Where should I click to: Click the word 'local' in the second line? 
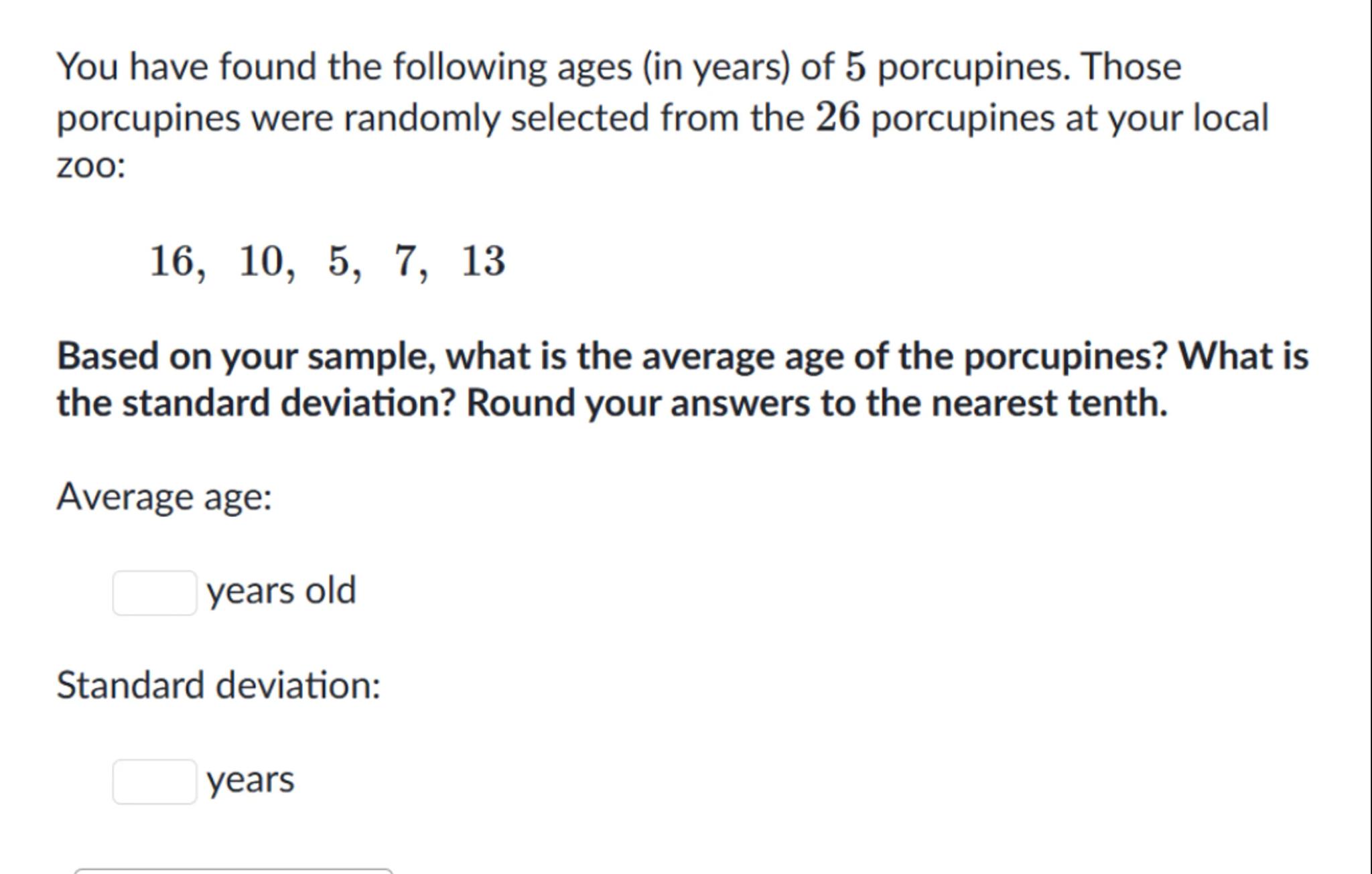[1231, 118]
